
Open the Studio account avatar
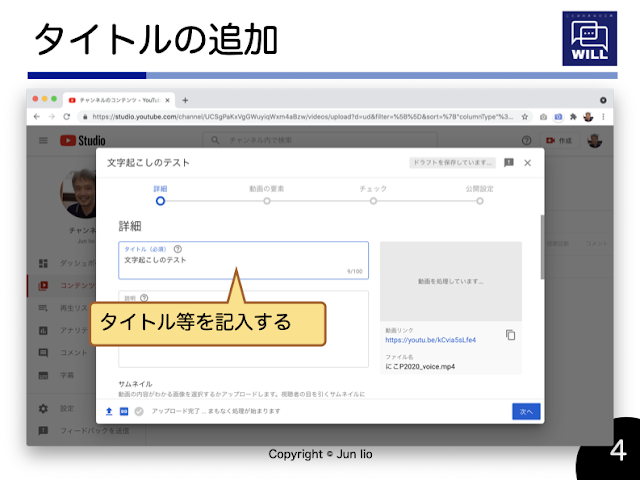pos(595,140)
